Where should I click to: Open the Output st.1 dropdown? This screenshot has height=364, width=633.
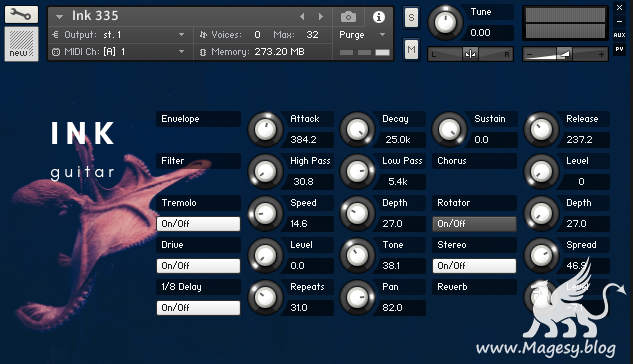tap(181, 35)
